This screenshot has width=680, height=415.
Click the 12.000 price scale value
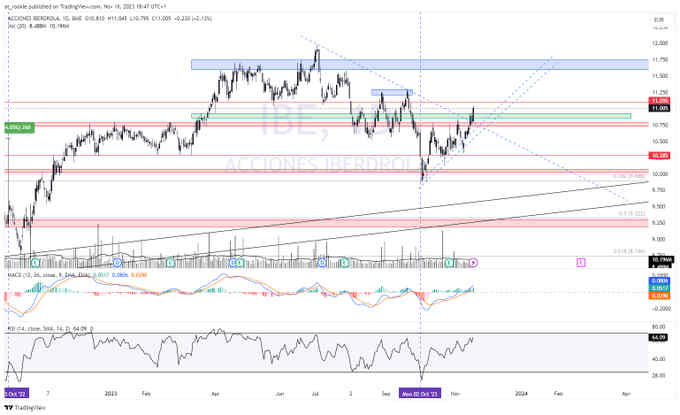click(x=660, y=43)
